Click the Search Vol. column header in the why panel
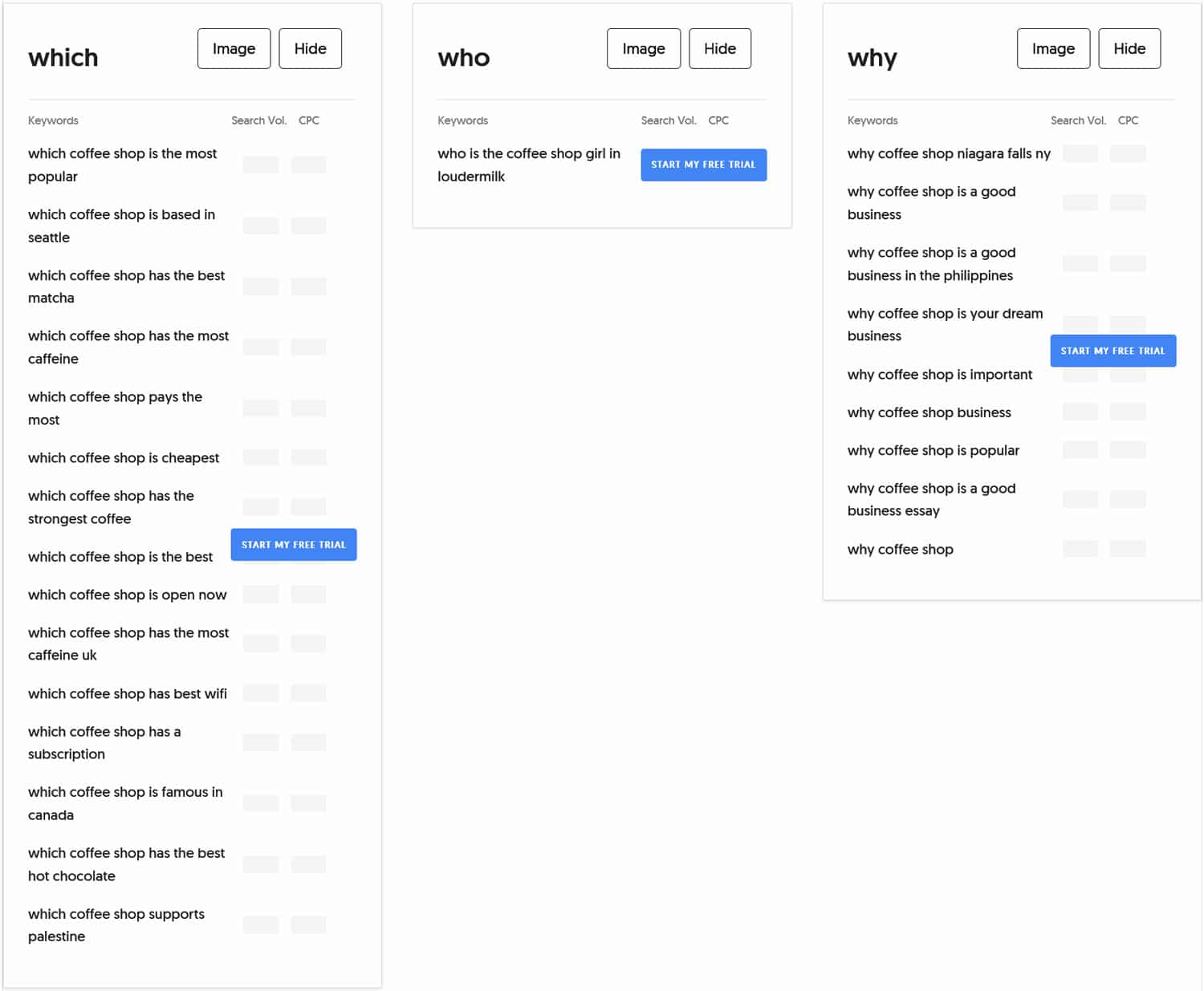1204x991 pixels. pyautogui.click(x=1078, y=120)
